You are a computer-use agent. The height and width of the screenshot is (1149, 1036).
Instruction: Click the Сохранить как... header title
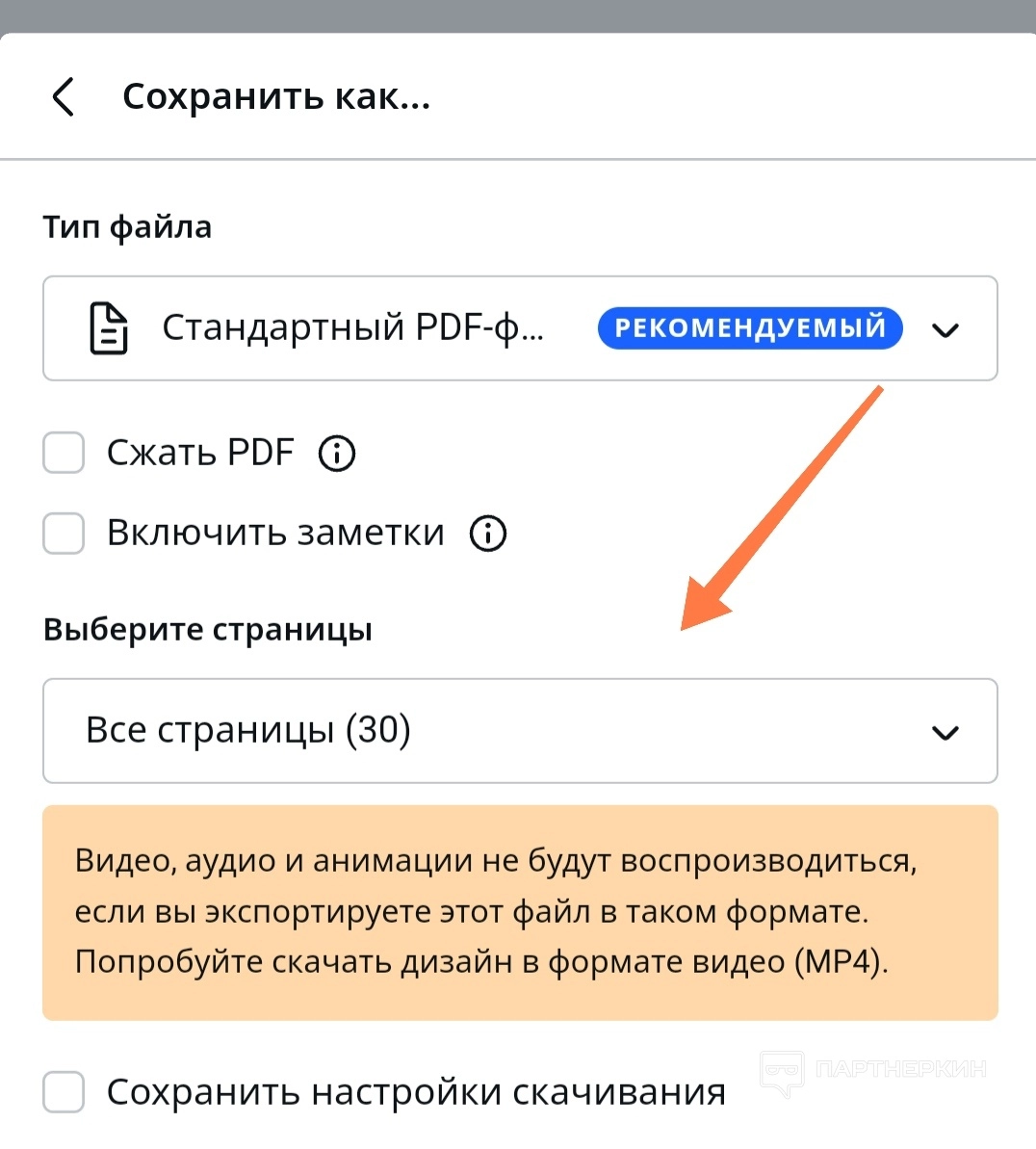pyautogui.click(x=276, y=97)
